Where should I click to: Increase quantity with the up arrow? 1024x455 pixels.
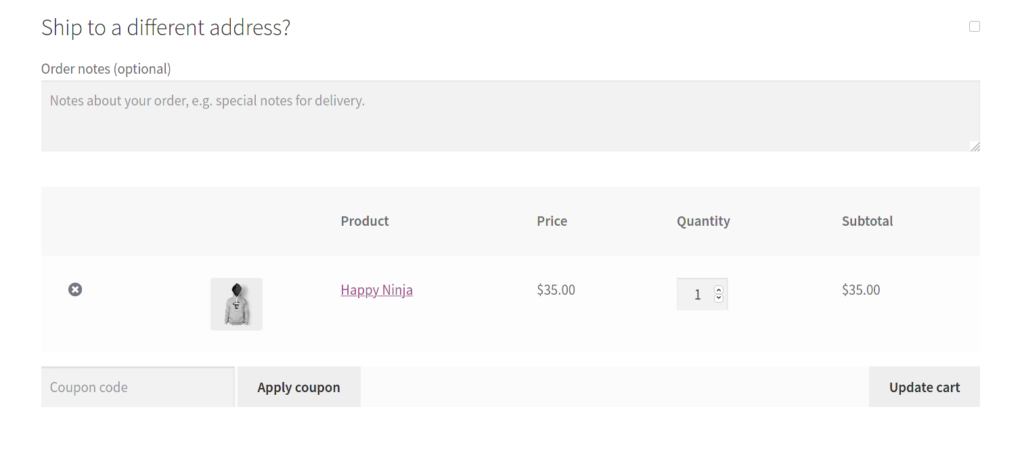point(719,290)
